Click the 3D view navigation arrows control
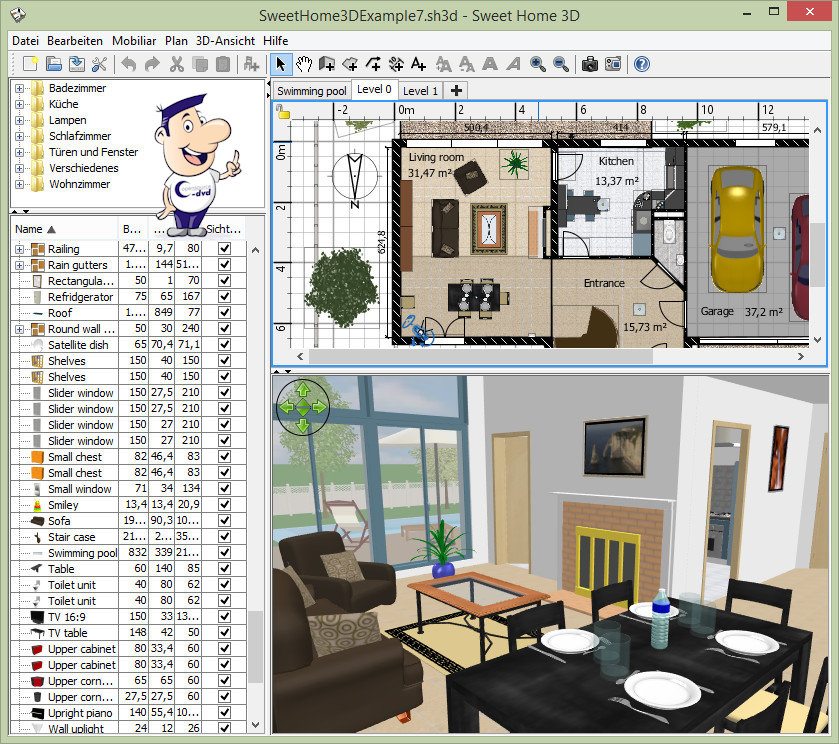The height and width of the screenshot is (744, 839). coord(302,407)
